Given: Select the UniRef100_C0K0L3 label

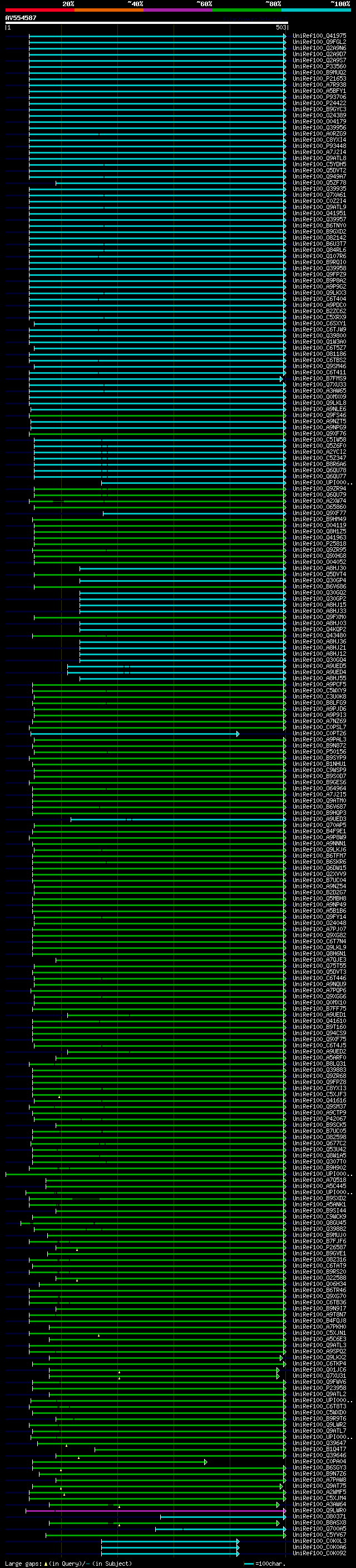Looking at the screenshot, I should 319,1541.
